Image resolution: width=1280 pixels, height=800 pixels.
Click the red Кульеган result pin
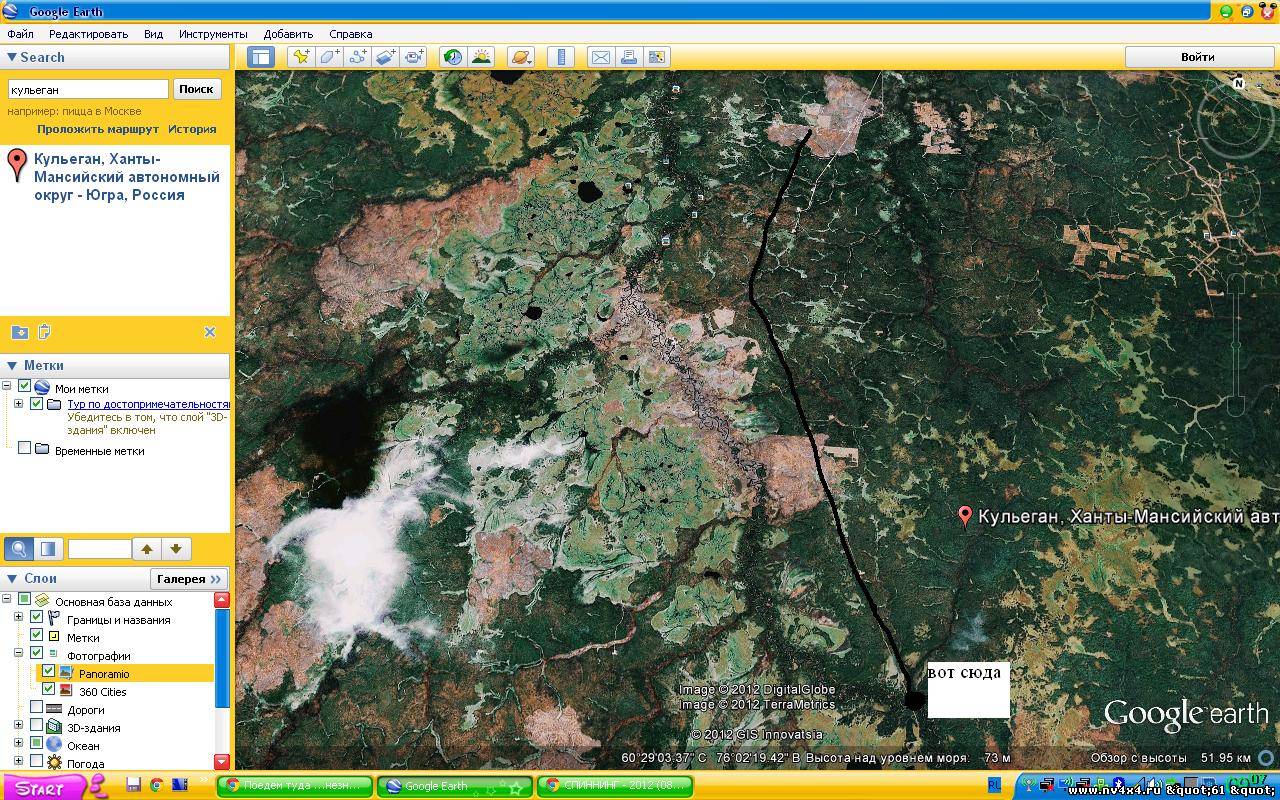pos(17,165)
